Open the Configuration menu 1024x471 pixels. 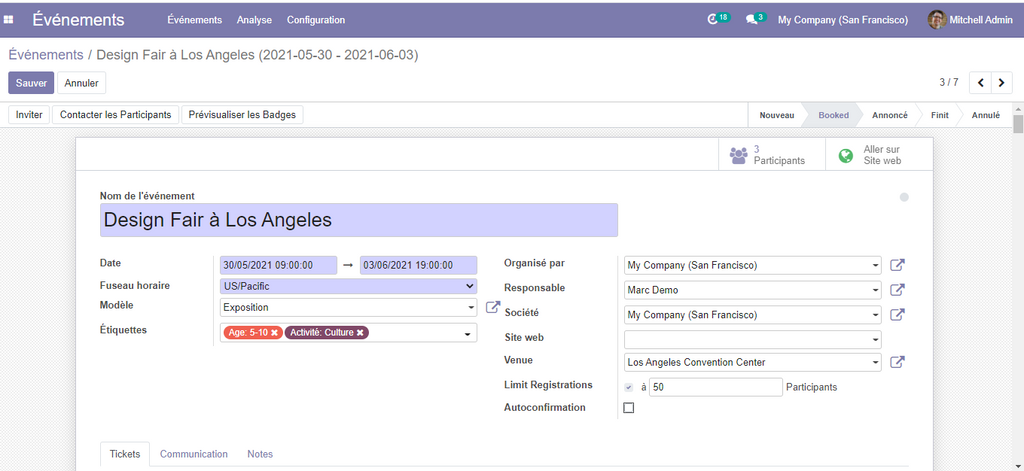(316, 20)
